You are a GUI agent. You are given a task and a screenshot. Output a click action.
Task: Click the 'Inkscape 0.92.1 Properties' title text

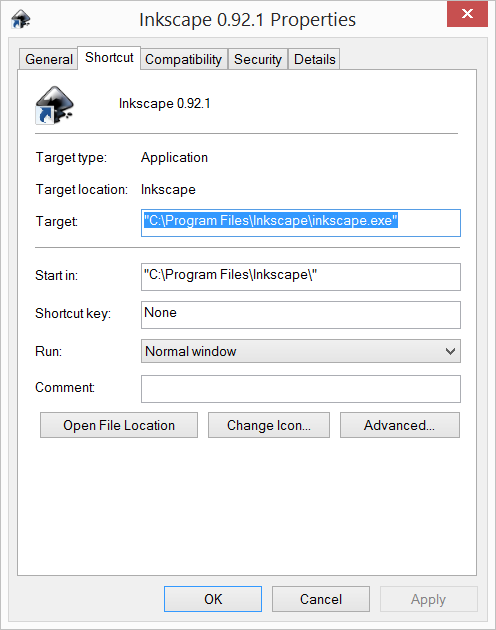click(248, 20)
